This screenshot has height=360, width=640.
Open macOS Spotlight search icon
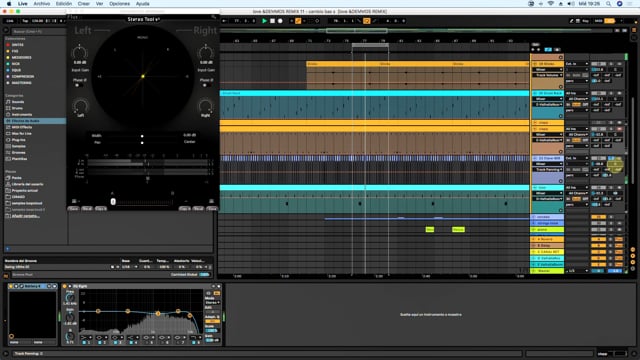[x=608, y=4]
